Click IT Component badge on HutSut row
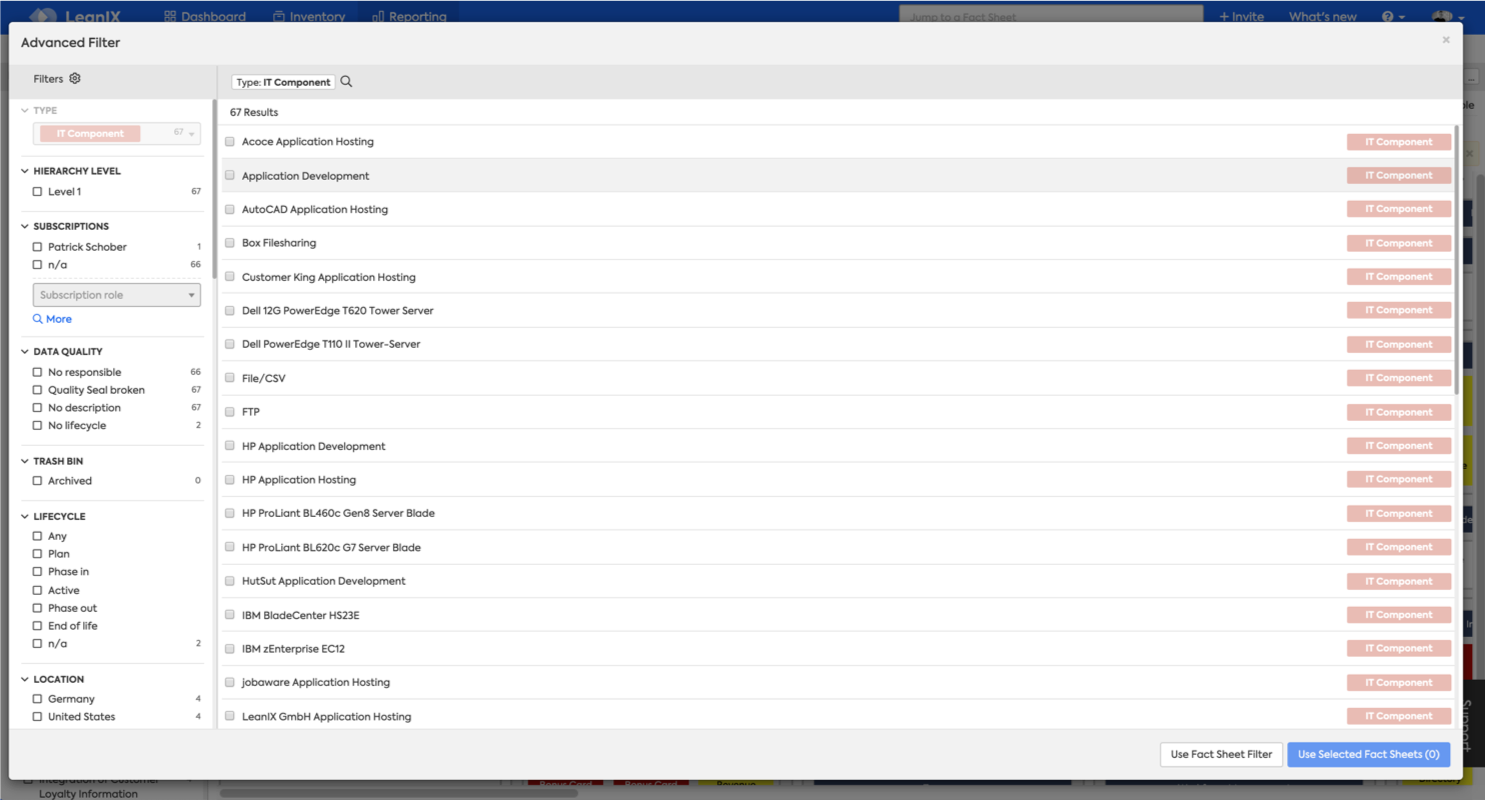This screenshot has height=800, width=1485. [1398, 581]
